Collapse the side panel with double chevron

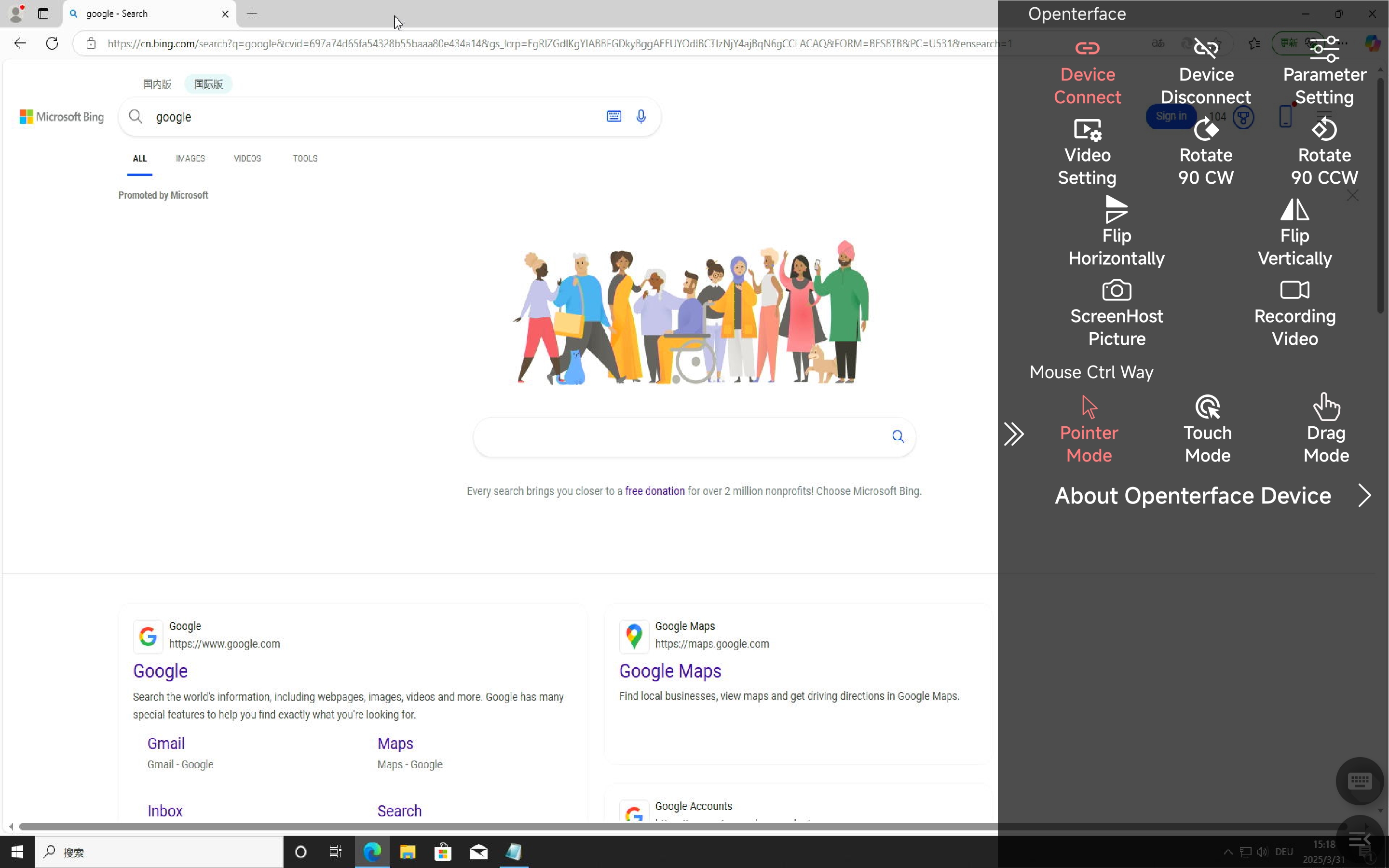point(1014,434)
